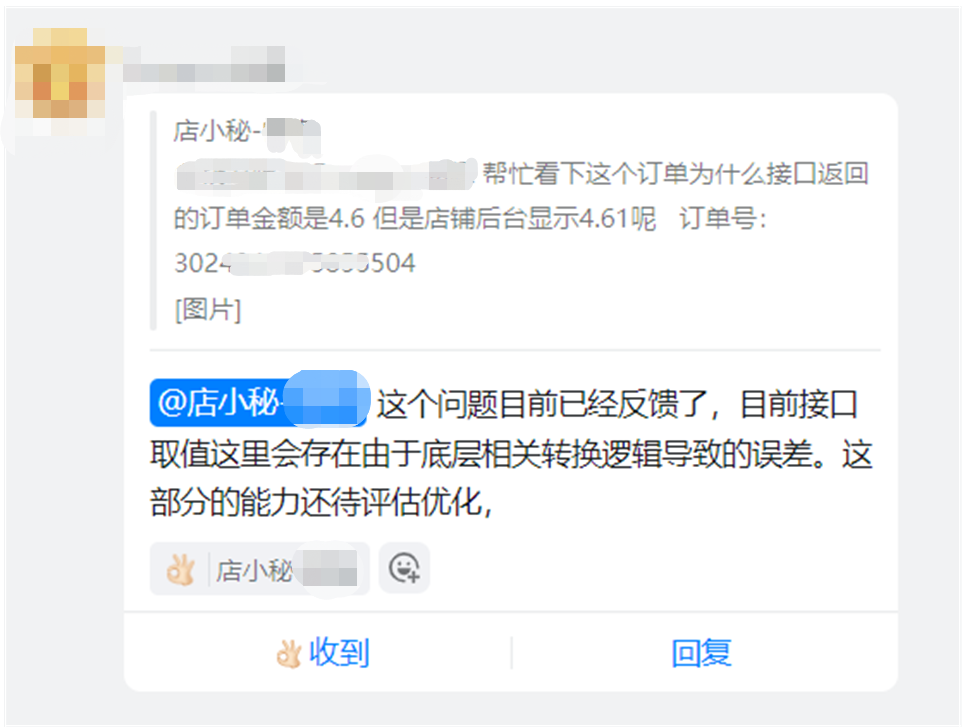
Task: Click the OK hand icon beside 收到
Action: click(288, 654)
